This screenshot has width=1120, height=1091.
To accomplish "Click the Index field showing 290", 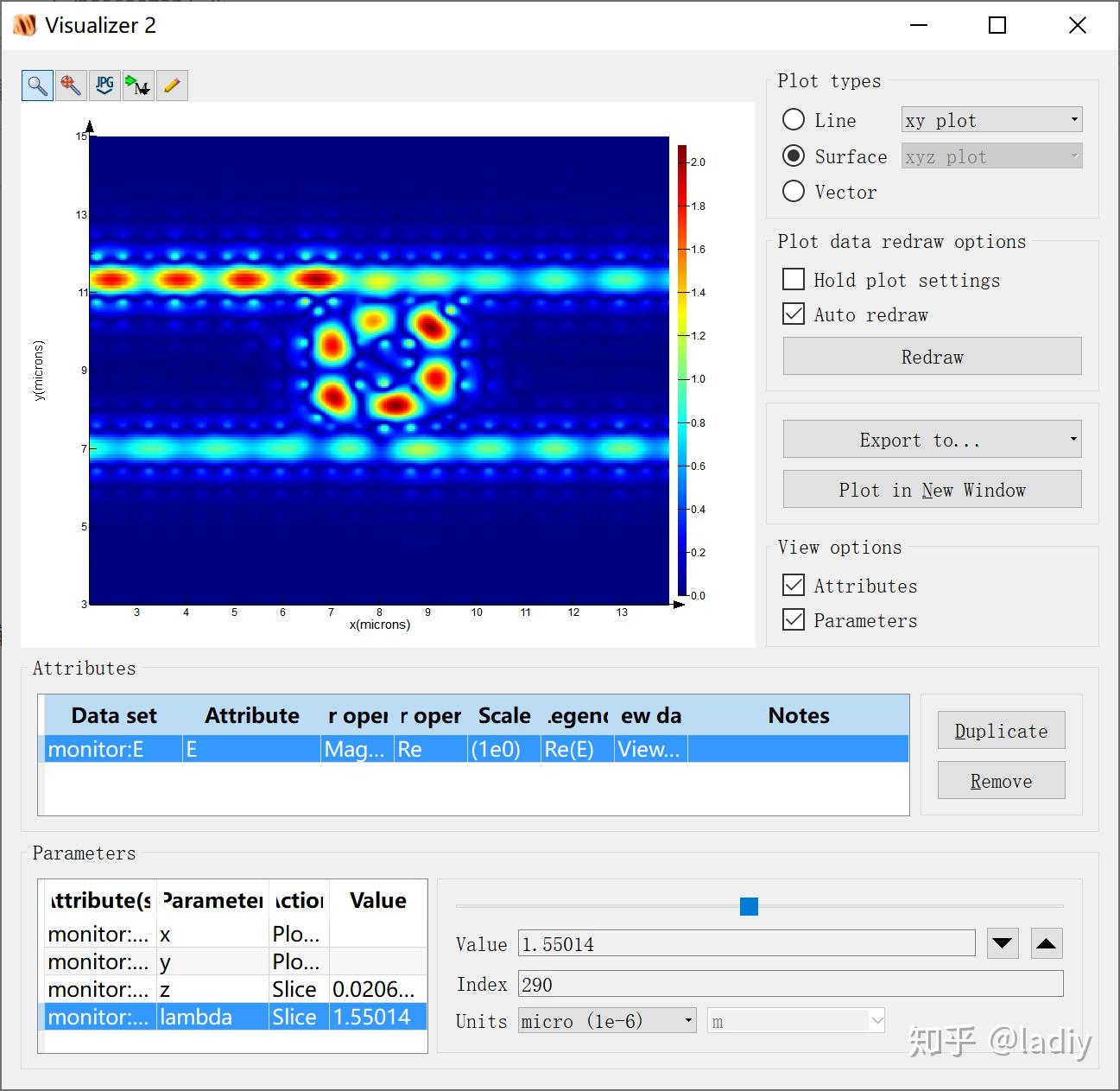I will (x=790, y=984).
